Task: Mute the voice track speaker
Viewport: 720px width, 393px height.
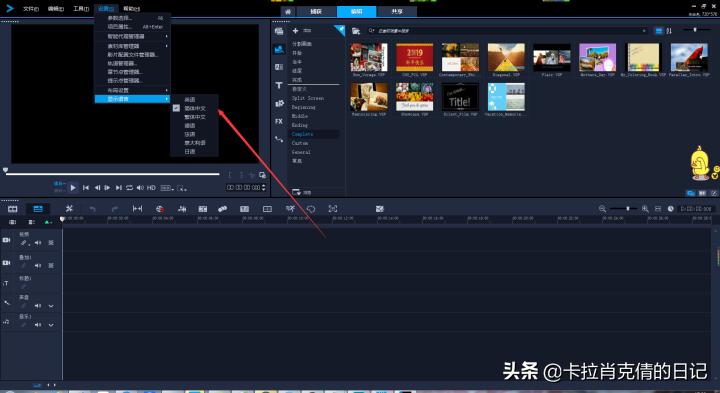Action: 38,306
